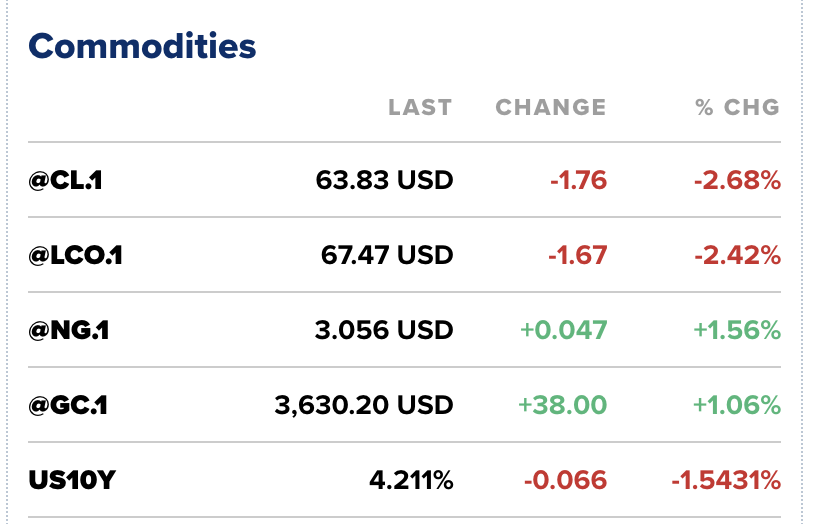This screenshot has width=814, height=524.
Task: Click the CHANGE column header
Action: (x=551, y=107)
